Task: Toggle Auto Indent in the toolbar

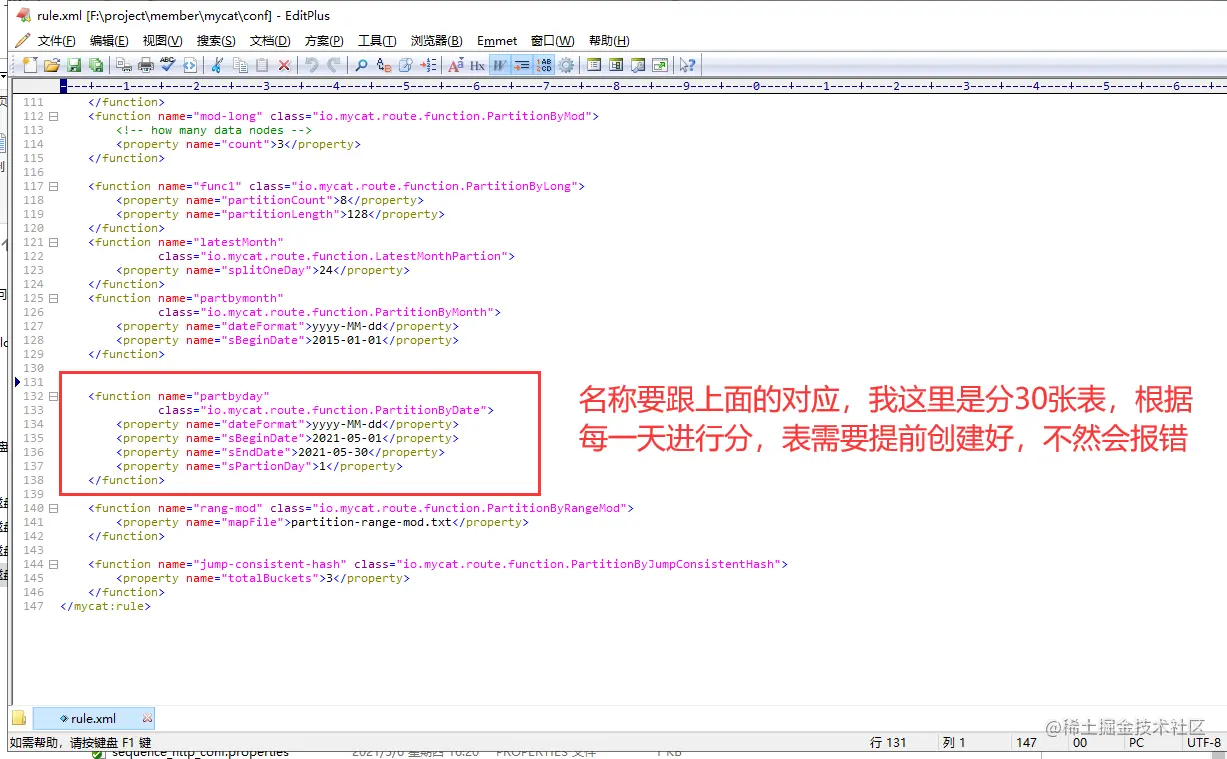Action: [521, 65]
